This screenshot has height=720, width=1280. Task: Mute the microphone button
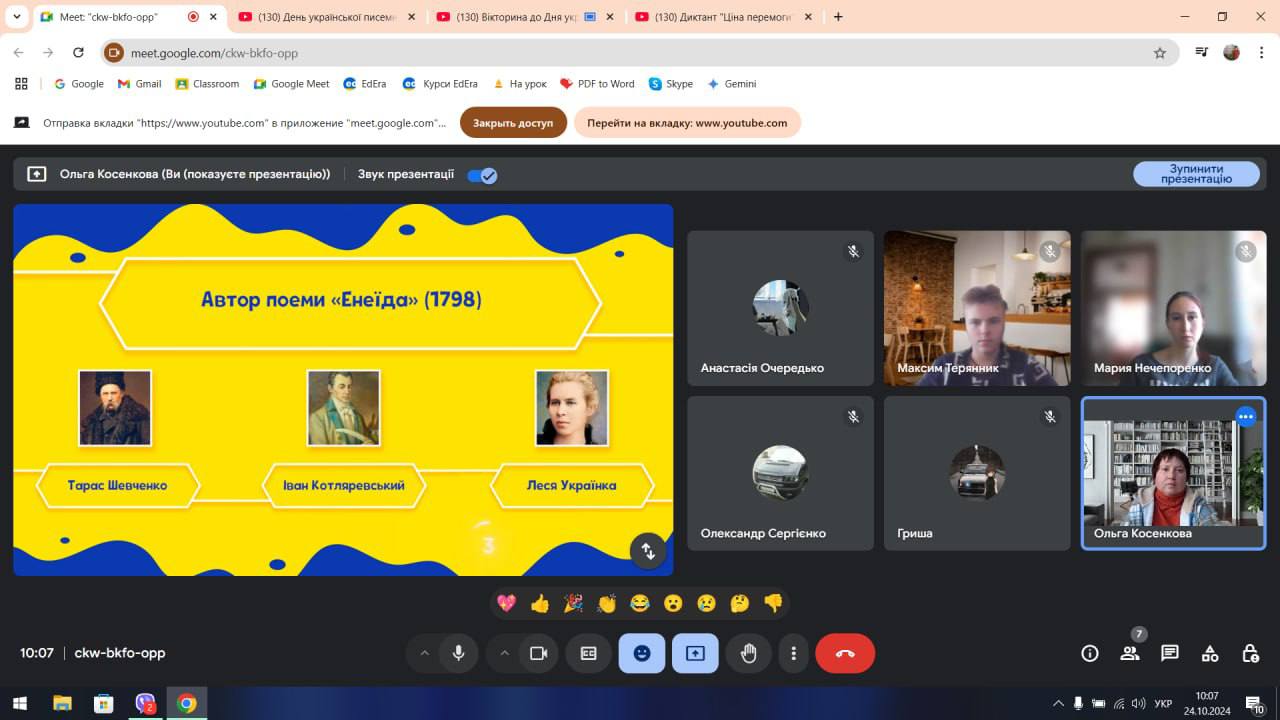tap(458, 653)
